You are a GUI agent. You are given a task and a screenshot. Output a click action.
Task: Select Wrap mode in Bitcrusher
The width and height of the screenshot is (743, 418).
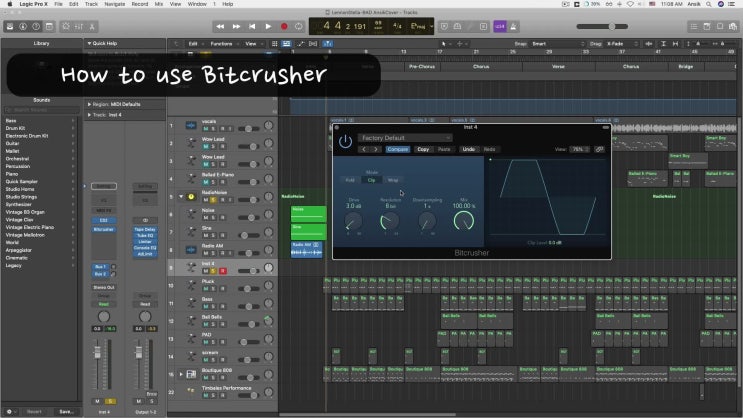coord(393,180)
